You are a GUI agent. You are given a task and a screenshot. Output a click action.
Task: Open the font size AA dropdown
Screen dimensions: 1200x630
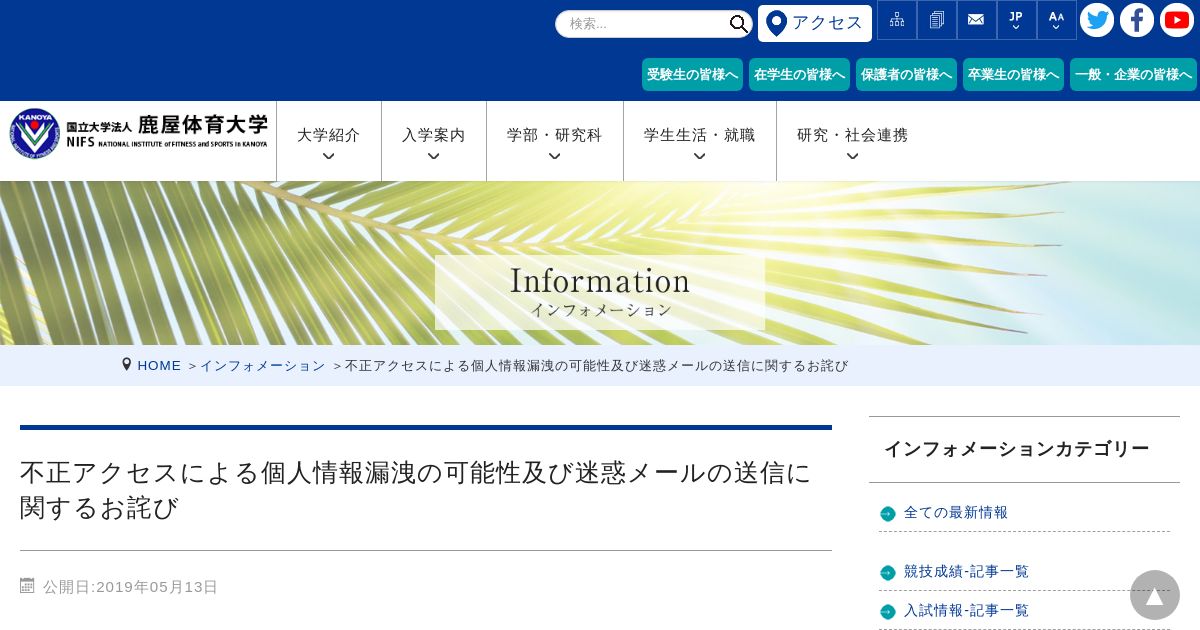point(1056,20)
